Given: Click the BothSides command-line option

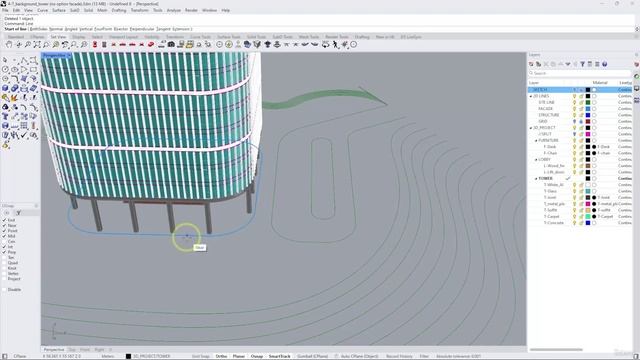Looking at the screenshot, I should coord(39,29).
